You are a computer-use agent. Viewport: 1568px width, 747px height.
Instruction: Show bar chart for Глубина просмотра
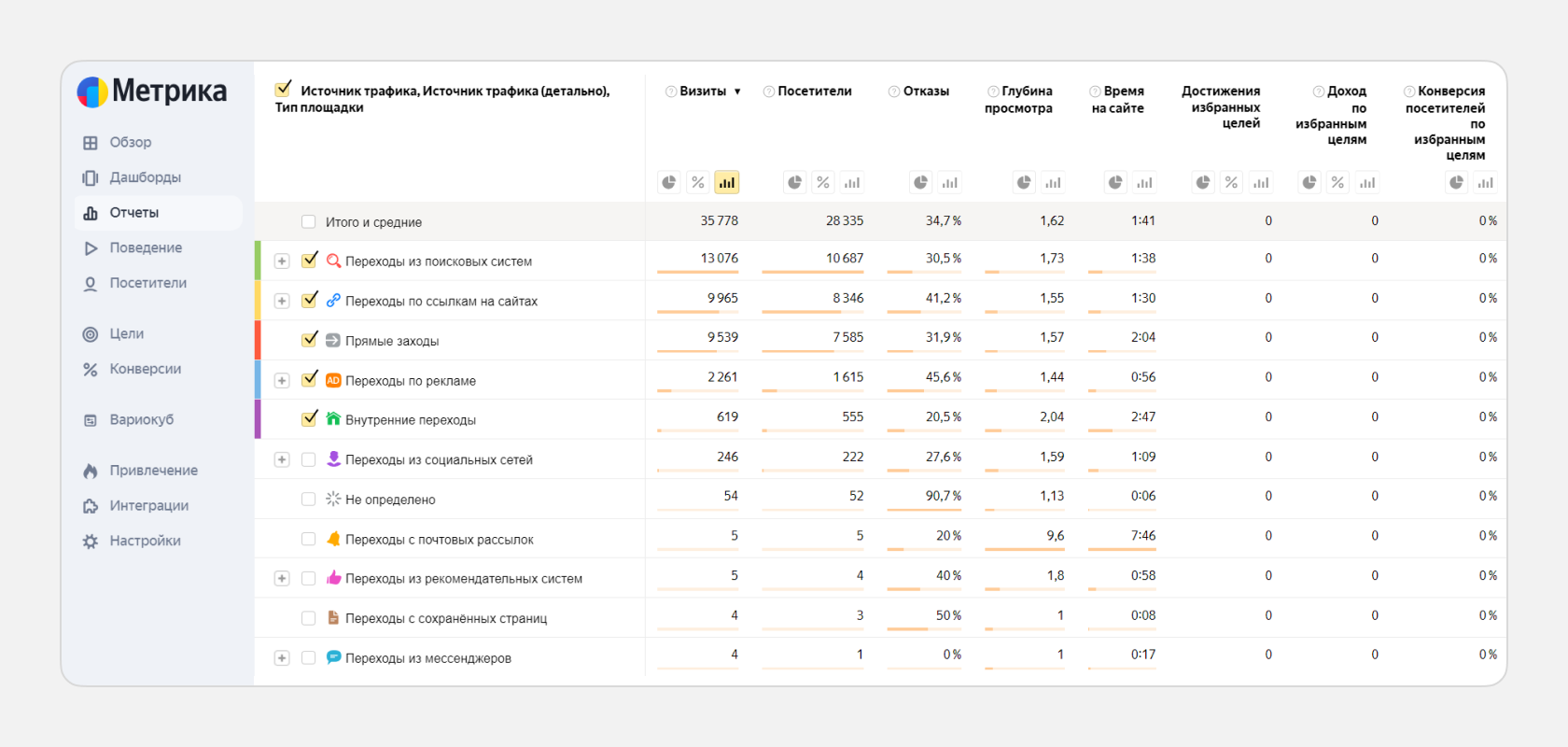coord(1053,182)
